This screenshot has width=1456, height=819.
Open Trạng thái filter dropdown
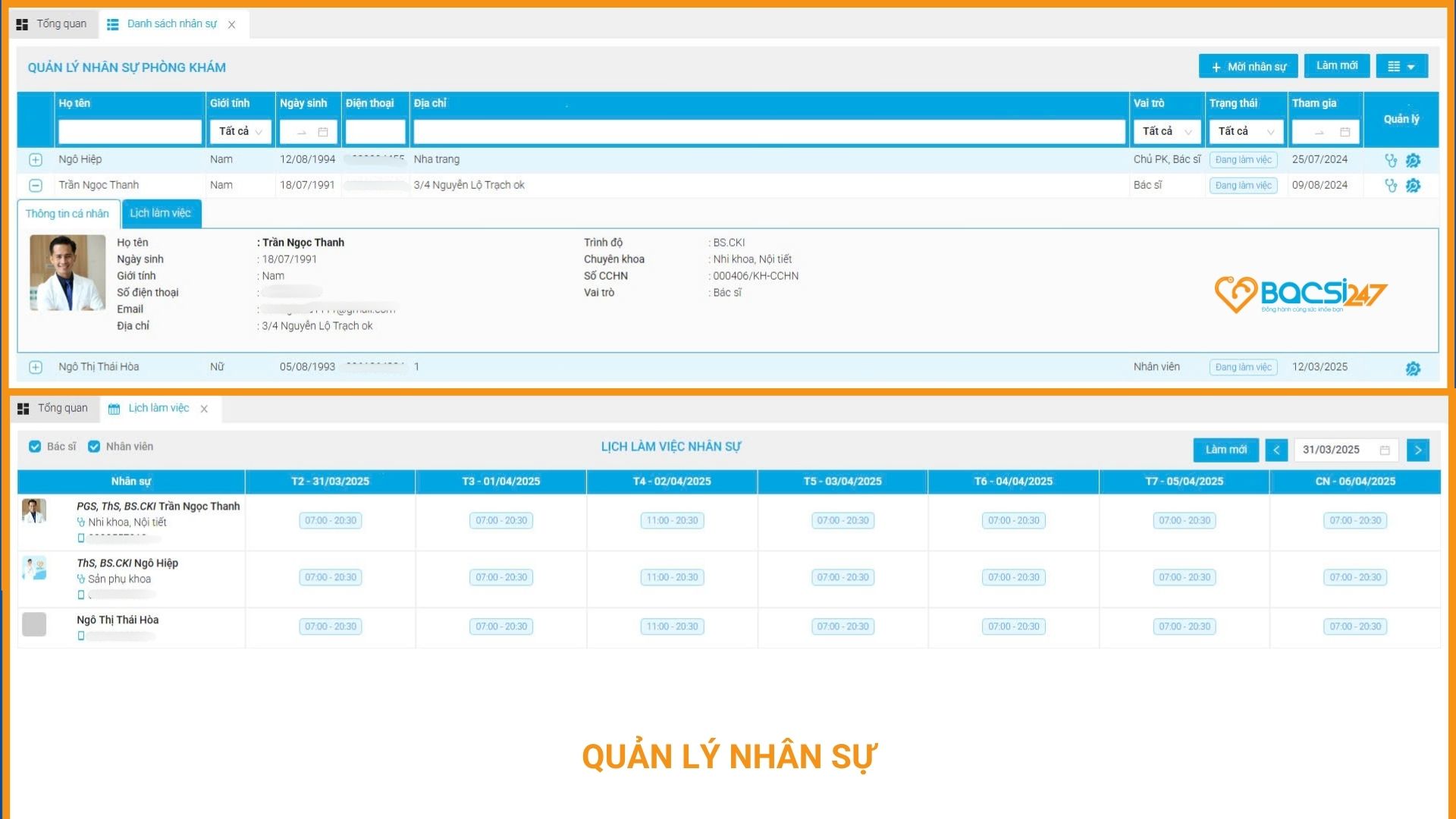(1246, 132)
